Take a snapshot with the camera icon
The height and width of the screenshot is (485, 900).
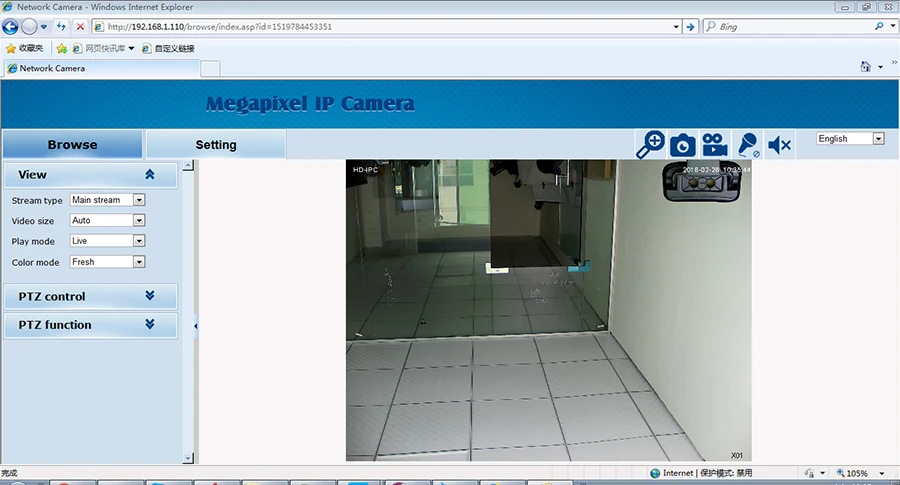pos(682,145)
